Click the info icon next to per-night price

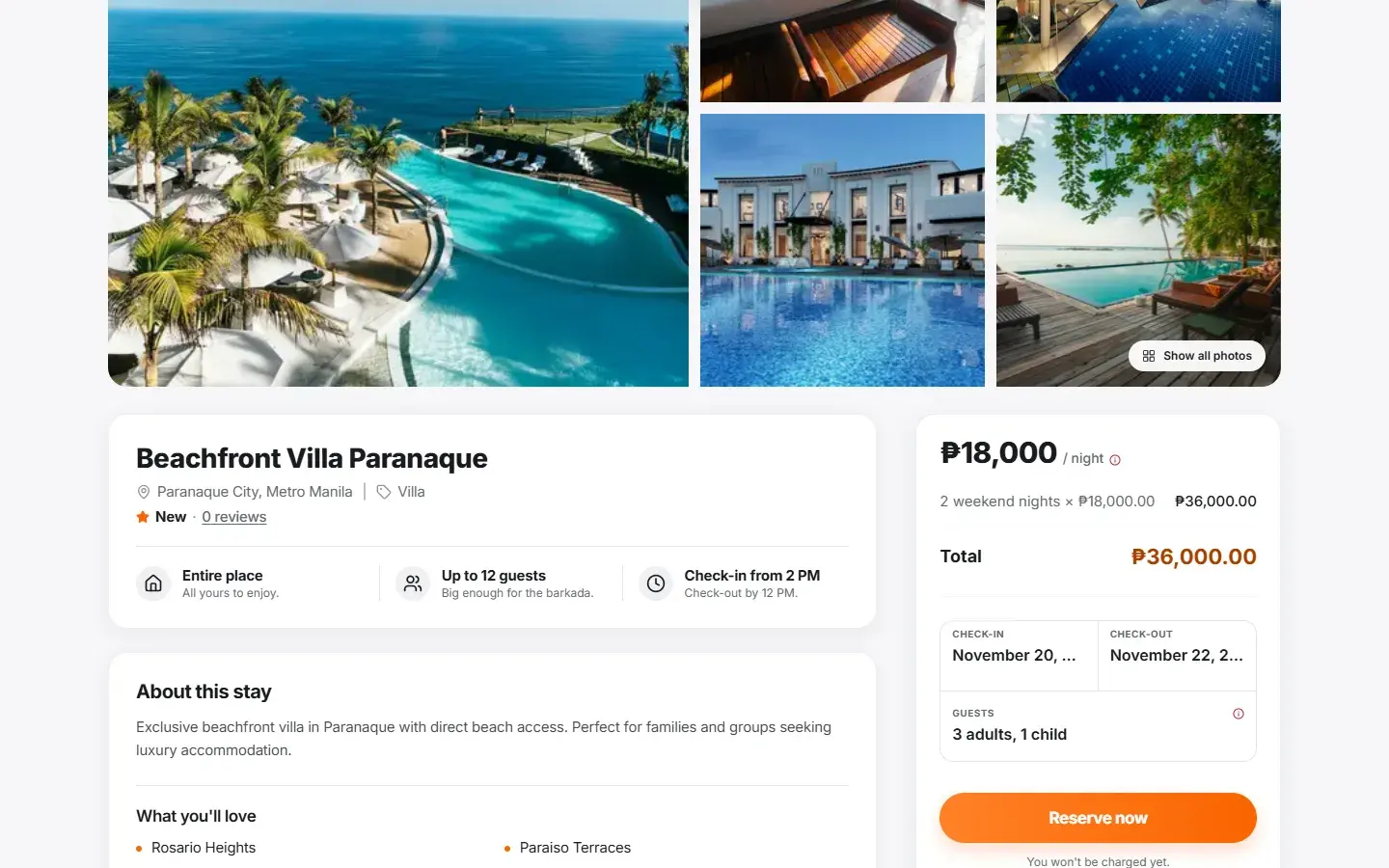click(1115, 460)
